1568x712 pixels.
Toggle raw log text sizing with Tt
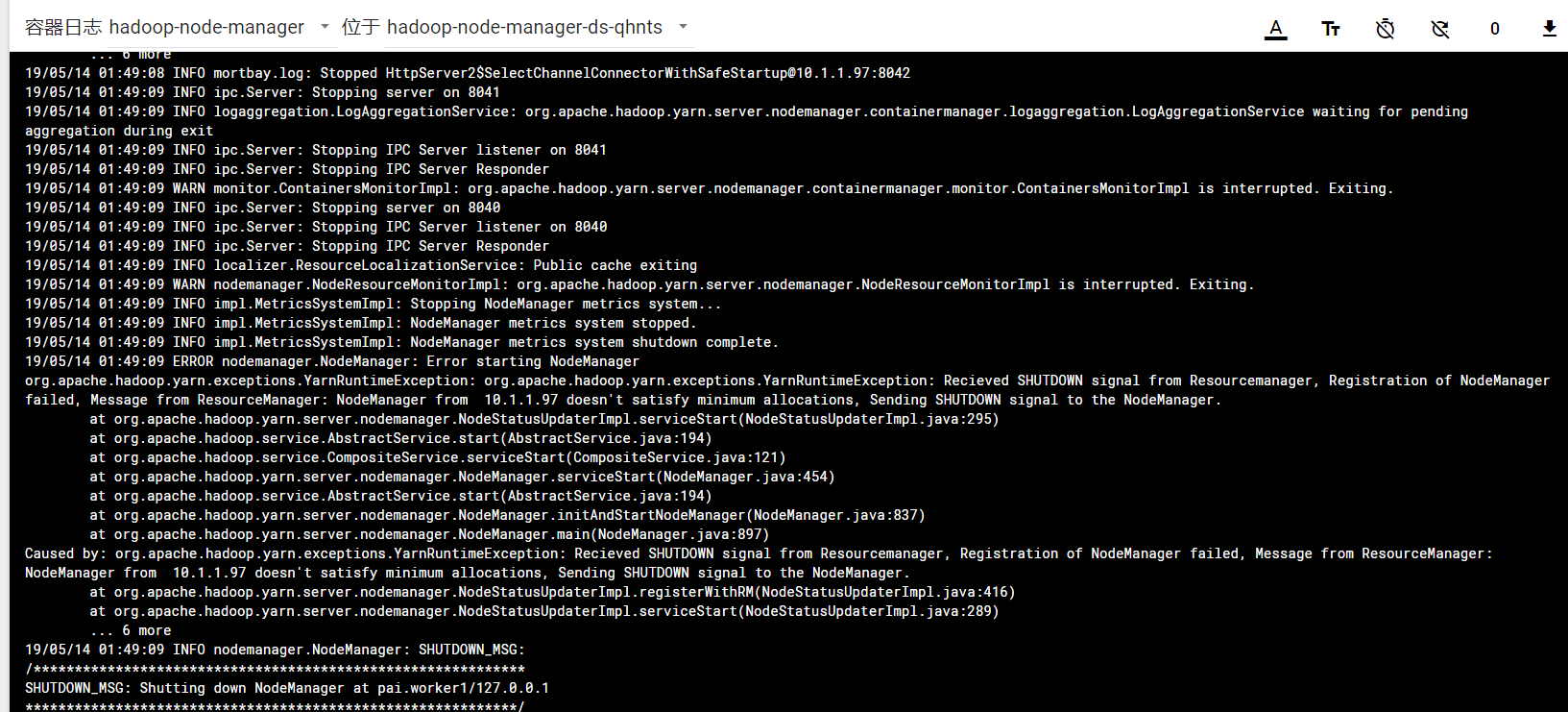(x=1331, y=29)
